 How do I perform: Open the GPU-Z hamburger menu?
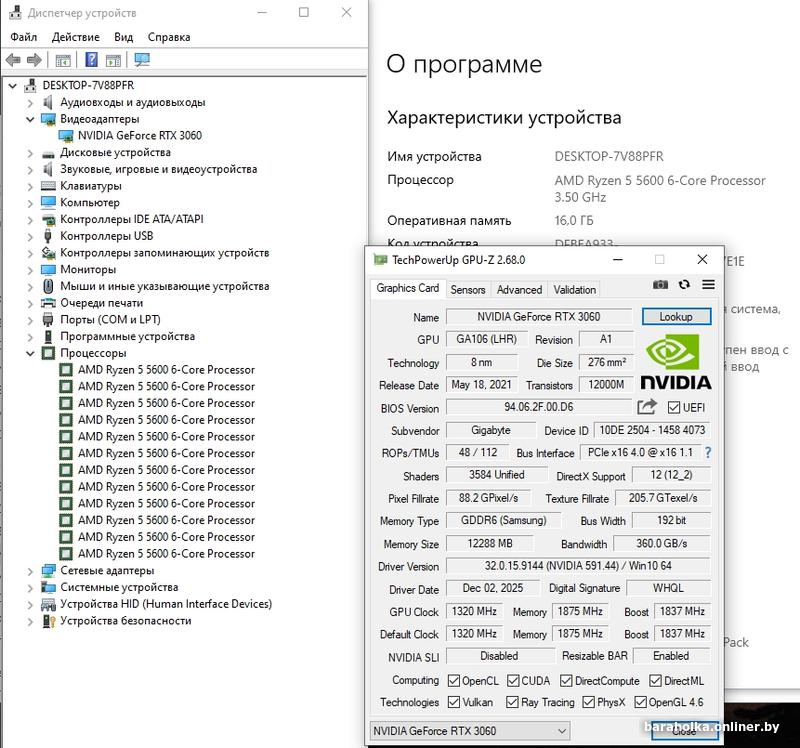pos(708,285)
